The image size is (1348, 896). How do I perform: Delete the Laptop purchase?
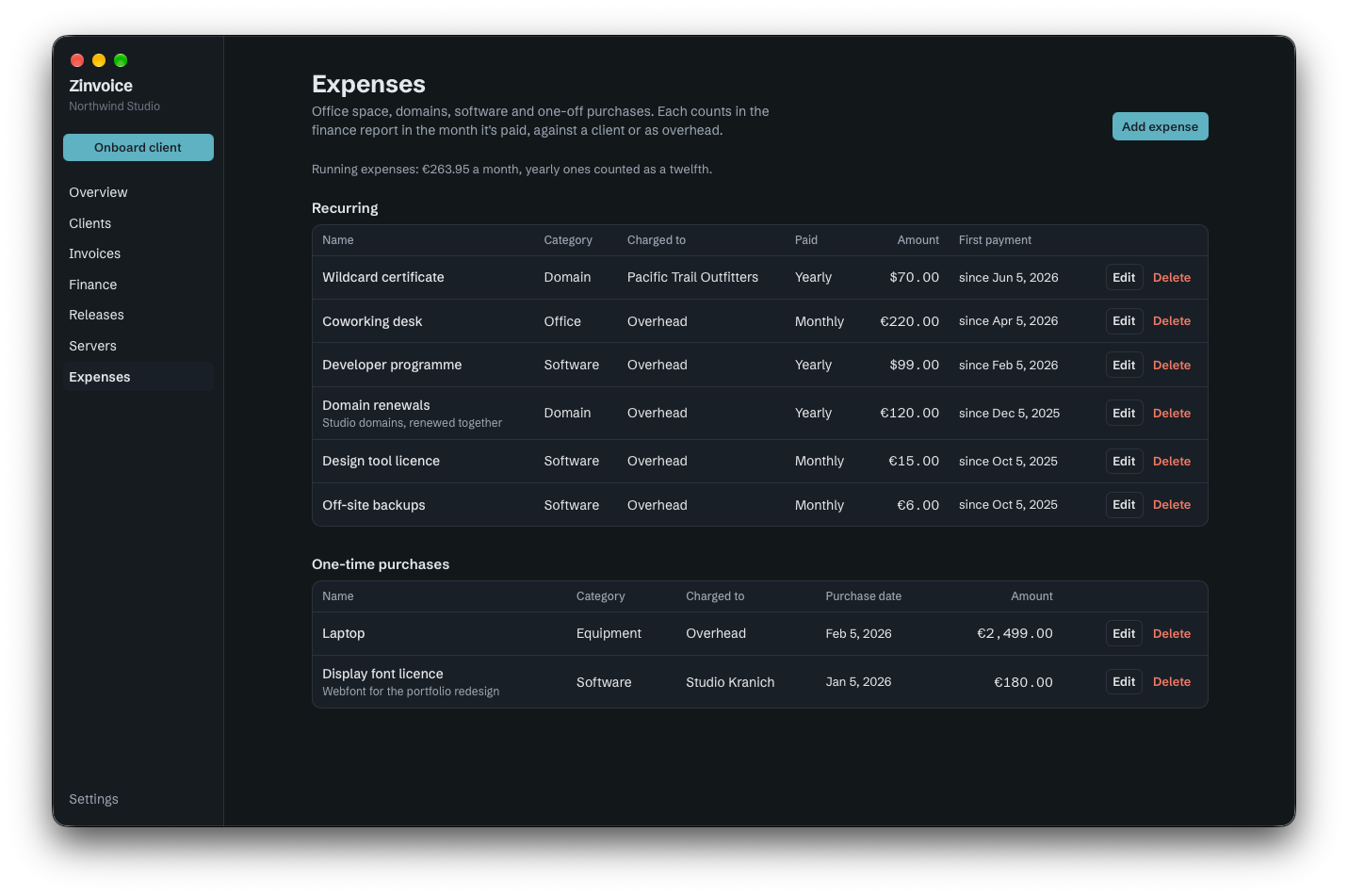(1172, 633)
